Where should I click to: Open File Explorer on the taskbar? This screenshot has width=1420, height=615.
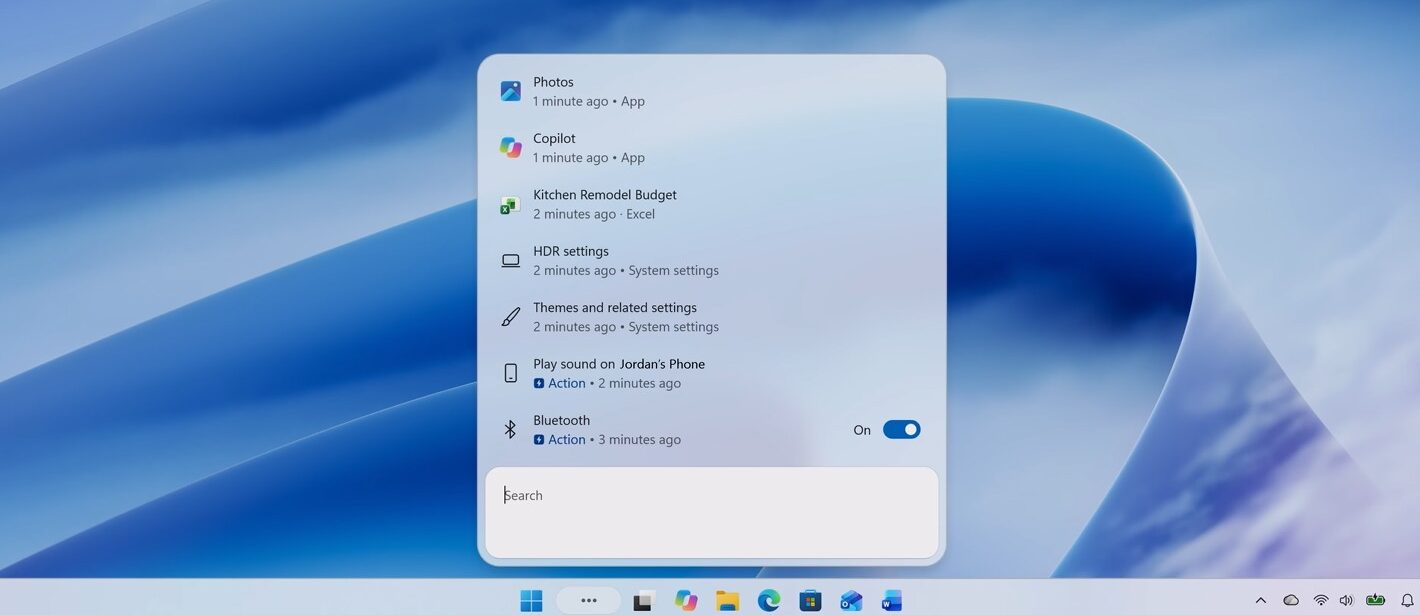[727, 600]
